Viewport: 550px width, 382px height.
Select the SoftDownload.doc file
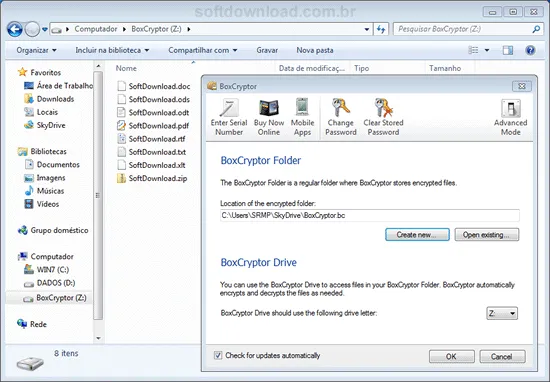click(154, 86)
